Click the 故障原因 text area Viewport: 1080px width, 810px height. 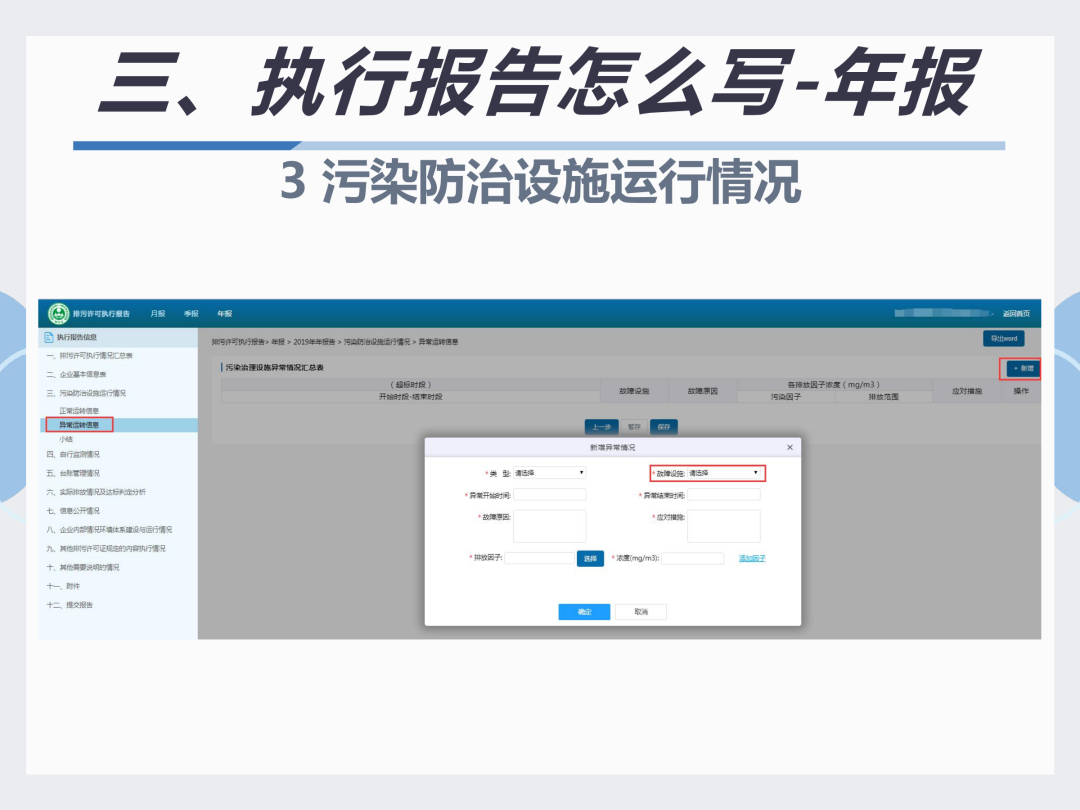[550, 526]
